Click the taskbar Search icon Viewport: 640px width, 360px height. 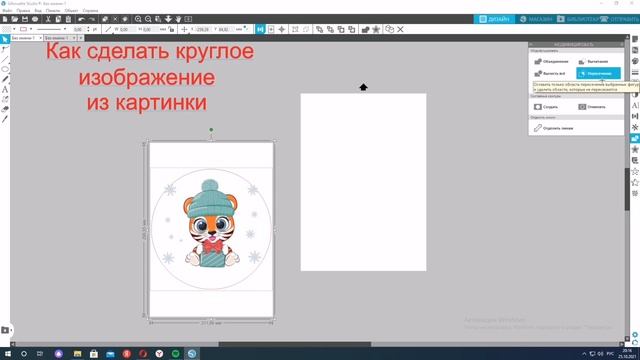point(24,353)
